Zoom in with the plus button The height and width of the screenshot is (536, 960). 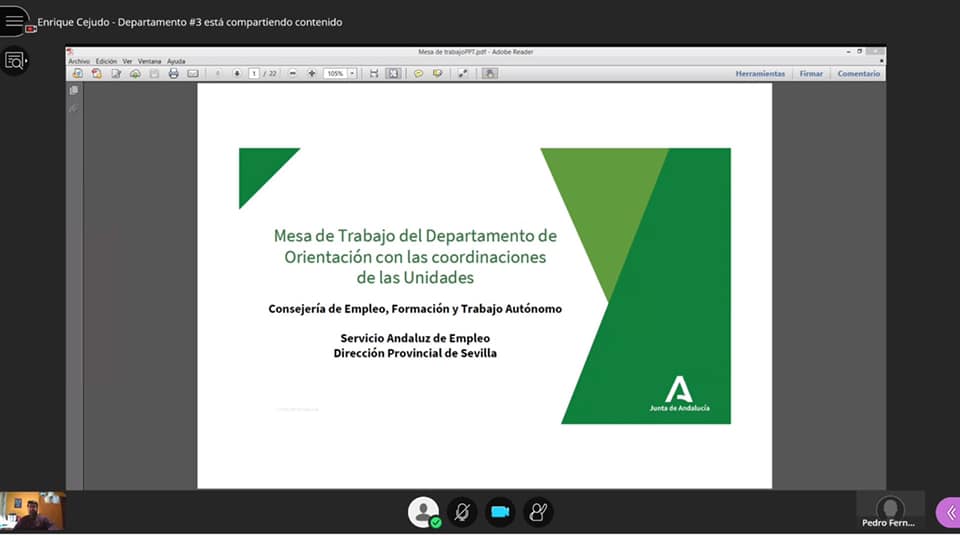[x=312, y=74]
